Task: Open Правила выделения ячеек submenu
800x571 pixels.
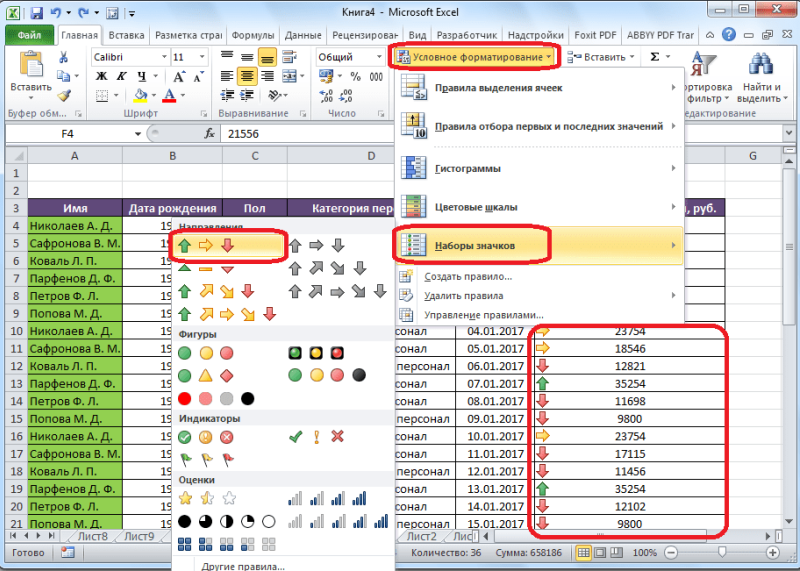Action: [539, 88]
